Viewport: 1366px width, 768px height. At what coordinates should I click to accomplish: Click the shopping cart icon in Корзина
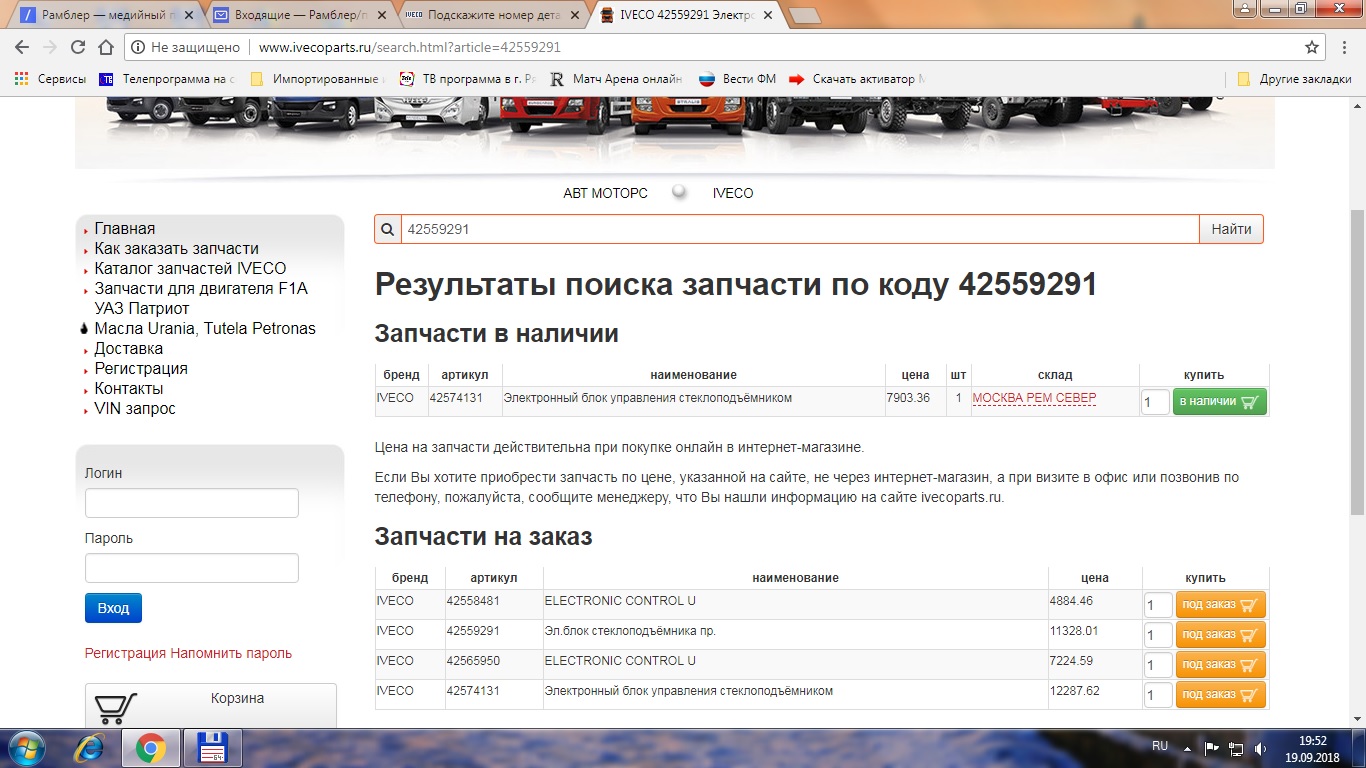pos(115,707)
